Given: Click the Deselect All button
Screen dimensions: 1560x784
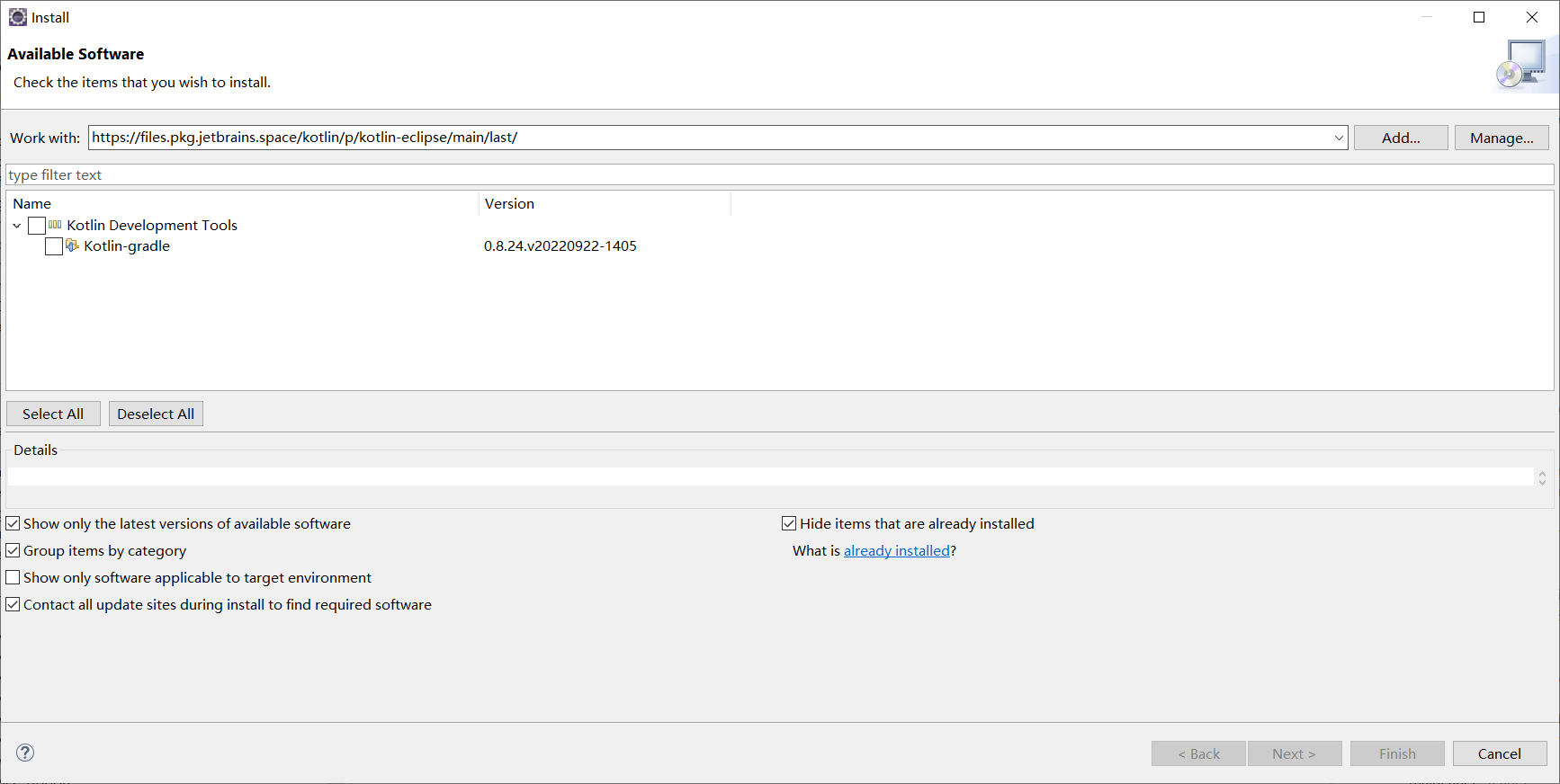Looking at the screenshot, I should (x=156, y=414).
